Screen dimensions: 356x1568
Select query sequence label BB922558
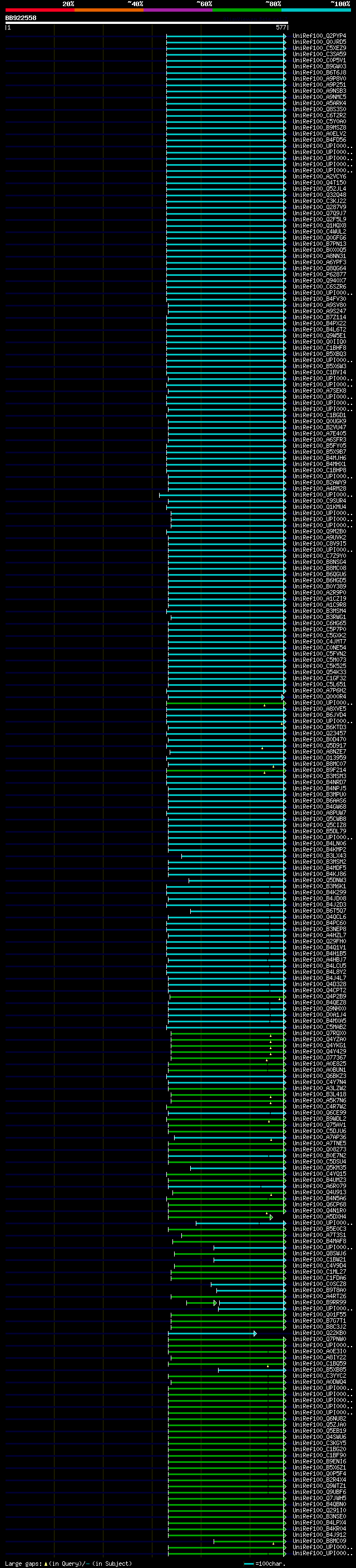click(x=21, y=18)
